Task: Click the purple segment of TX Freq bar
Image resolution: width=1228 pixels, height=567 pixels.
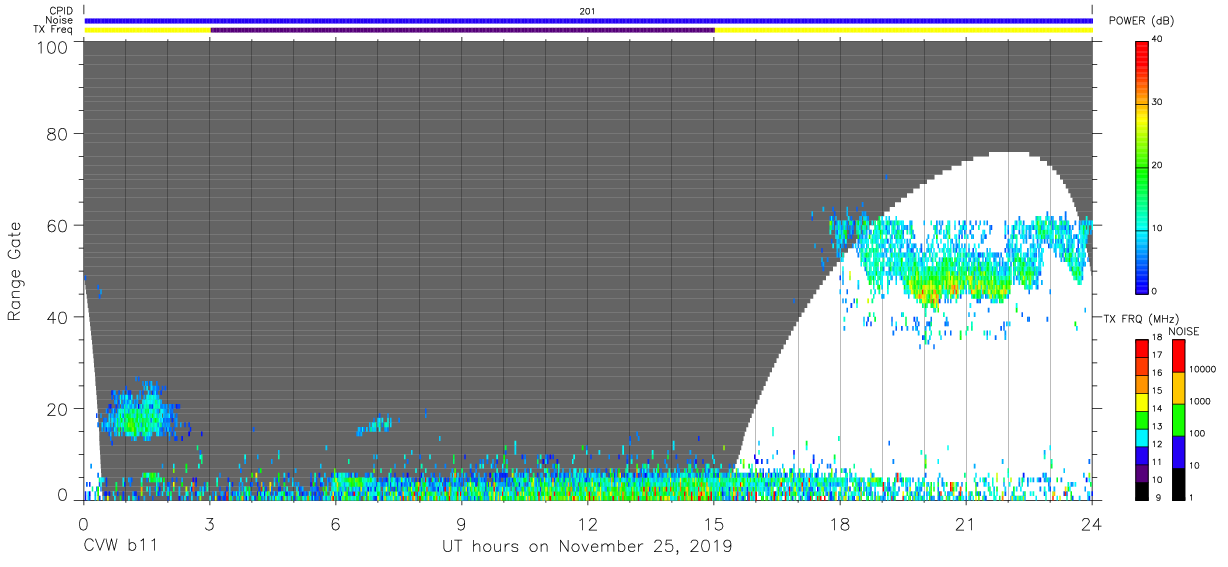Action: tap(462, 29)
